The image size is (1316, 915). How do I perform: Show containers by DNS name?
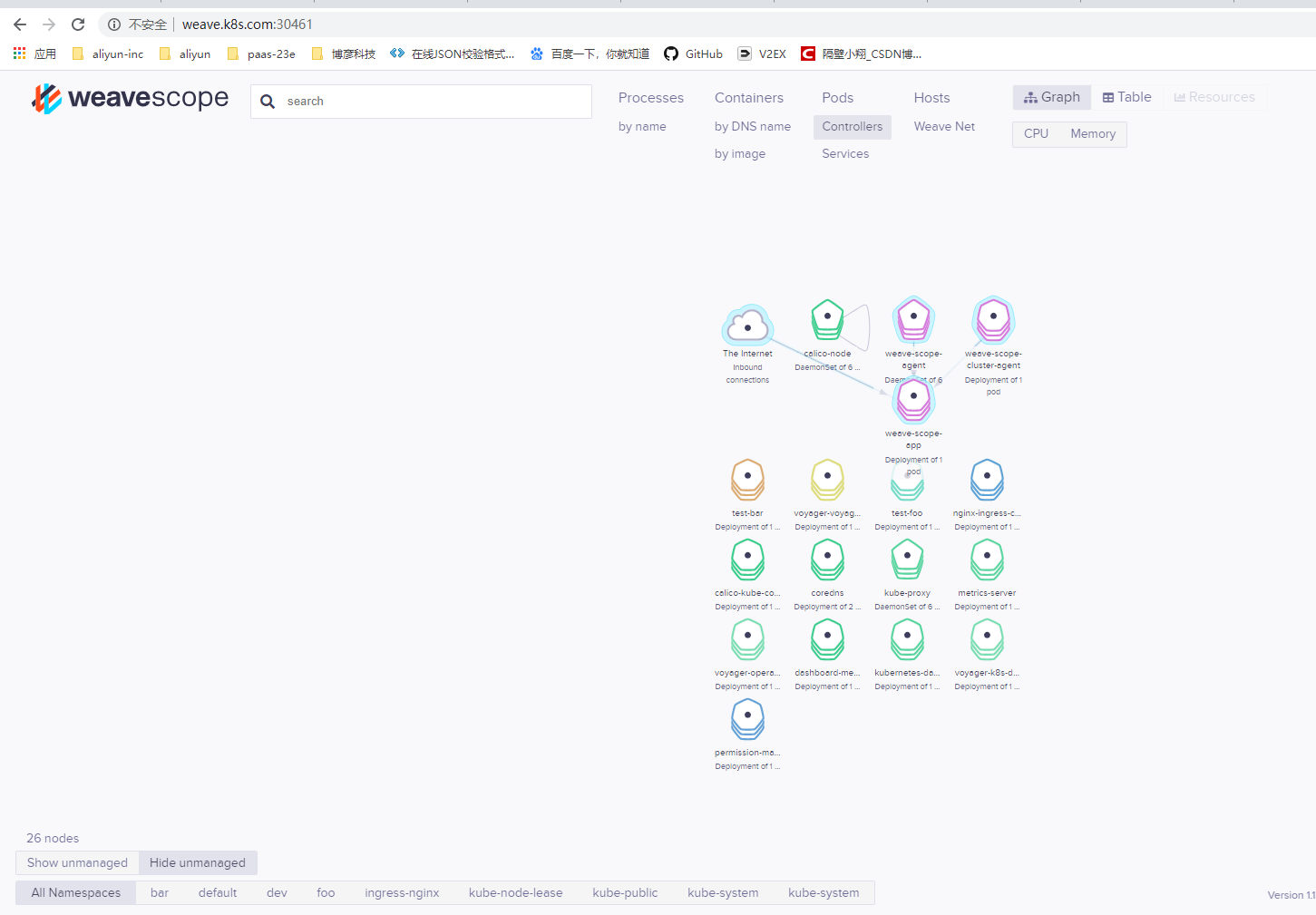pos(753,127)
